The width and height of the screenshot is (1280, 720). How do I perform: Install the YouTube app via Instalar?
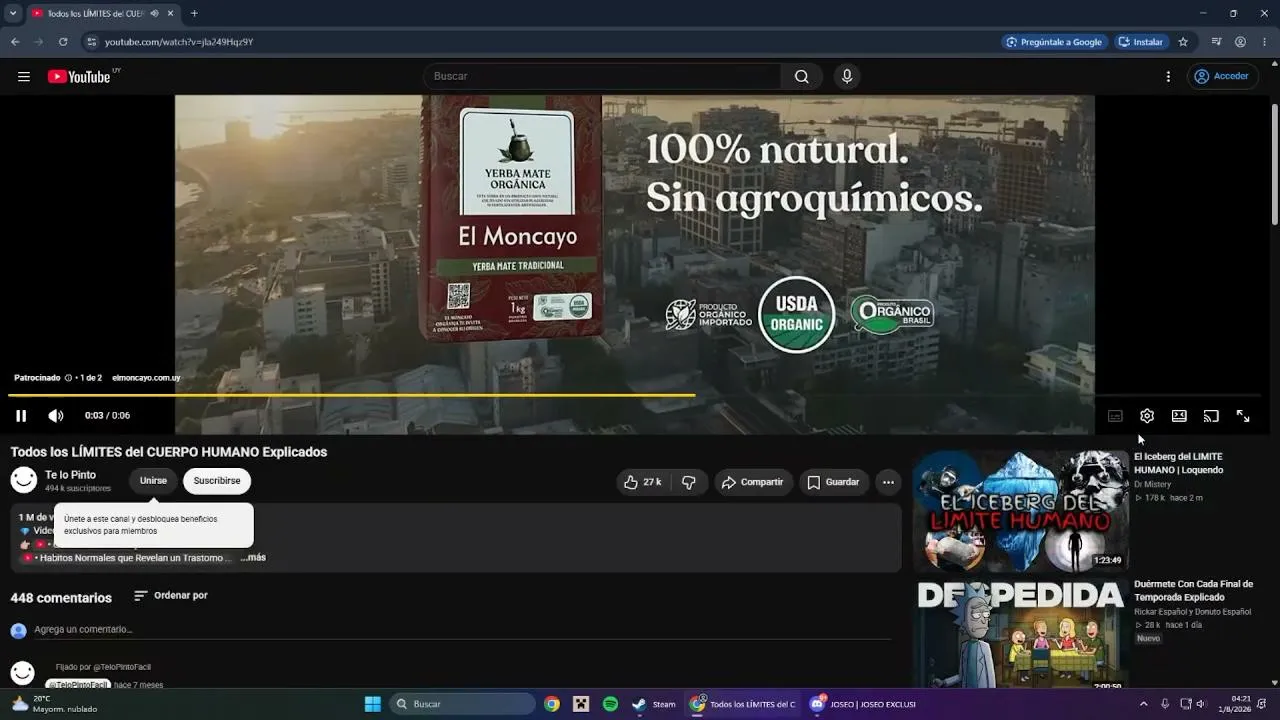point(1141,42)
